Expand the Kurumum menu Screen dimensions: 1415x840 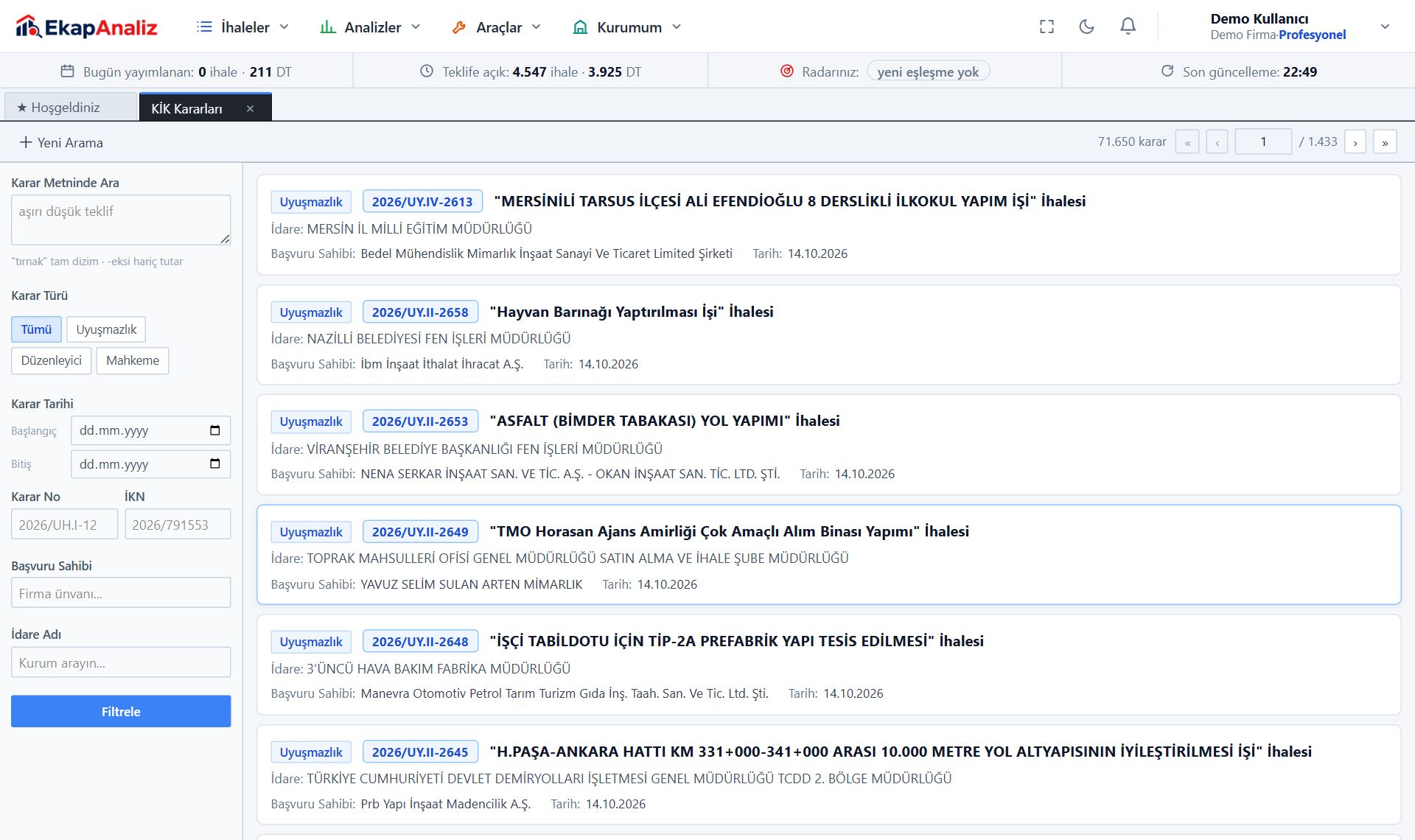(626, 27)
